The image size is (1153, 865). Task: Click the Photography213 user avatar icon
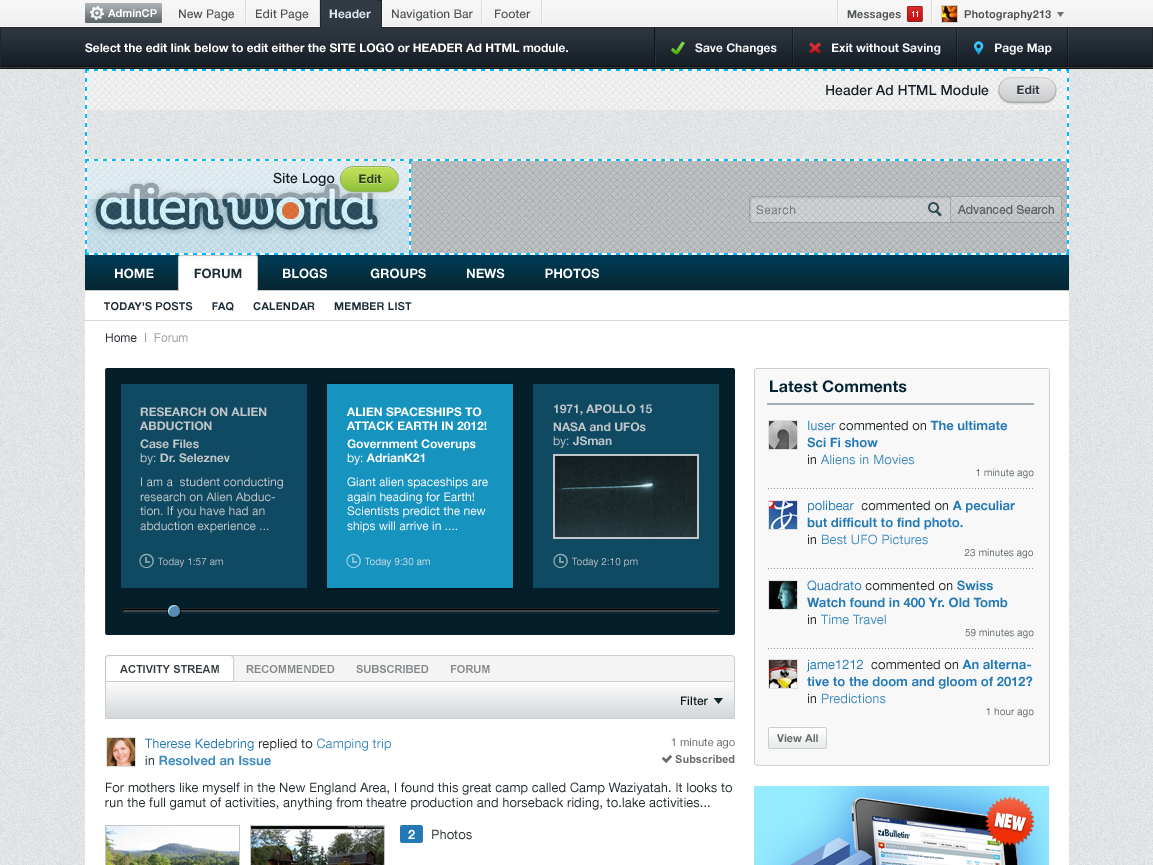(949, 14)
